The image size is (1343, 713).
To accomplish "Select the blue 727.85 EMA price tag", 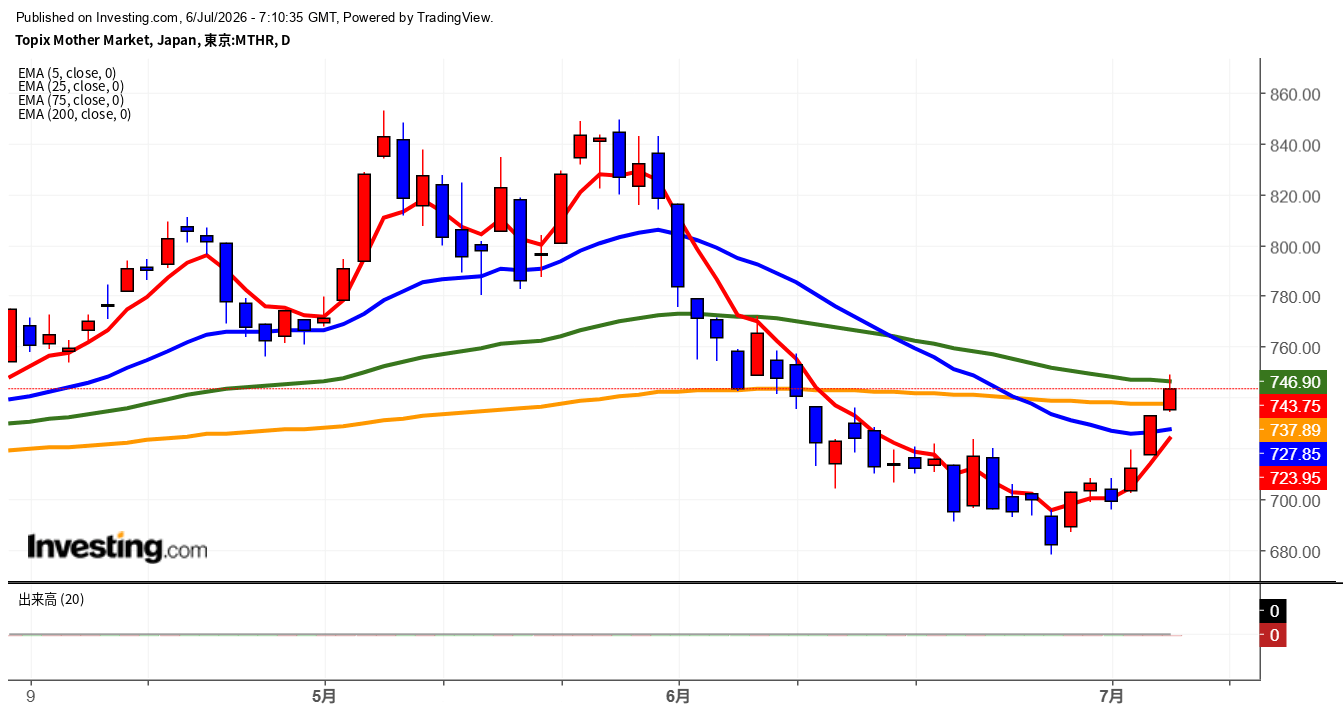I will (x=1295, y=453).
